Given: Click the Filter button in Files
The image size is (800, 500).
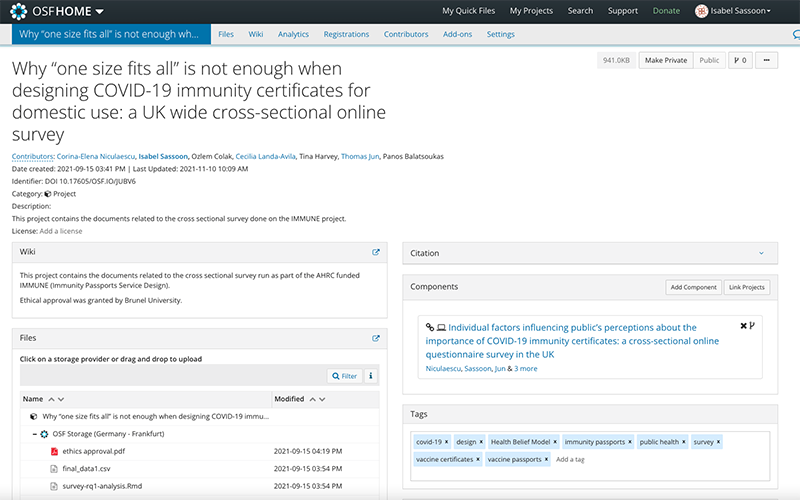Looking at the screenshot, I should click(344, 376).
